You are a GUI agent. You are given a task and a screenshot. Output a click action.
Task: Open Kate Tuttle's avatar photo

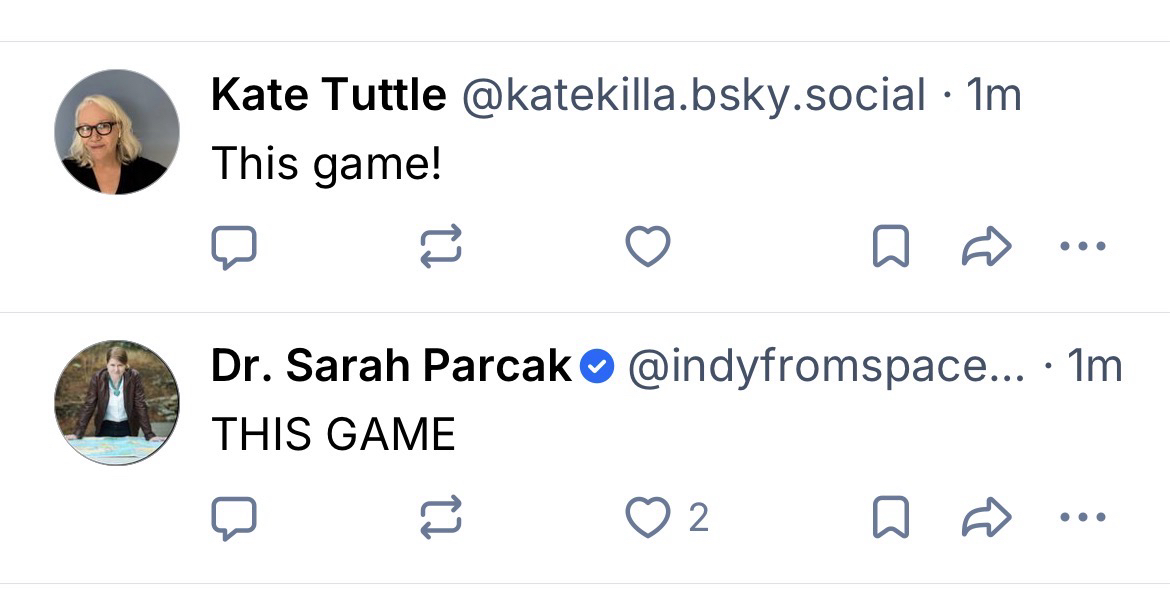(x=117, y=132)
